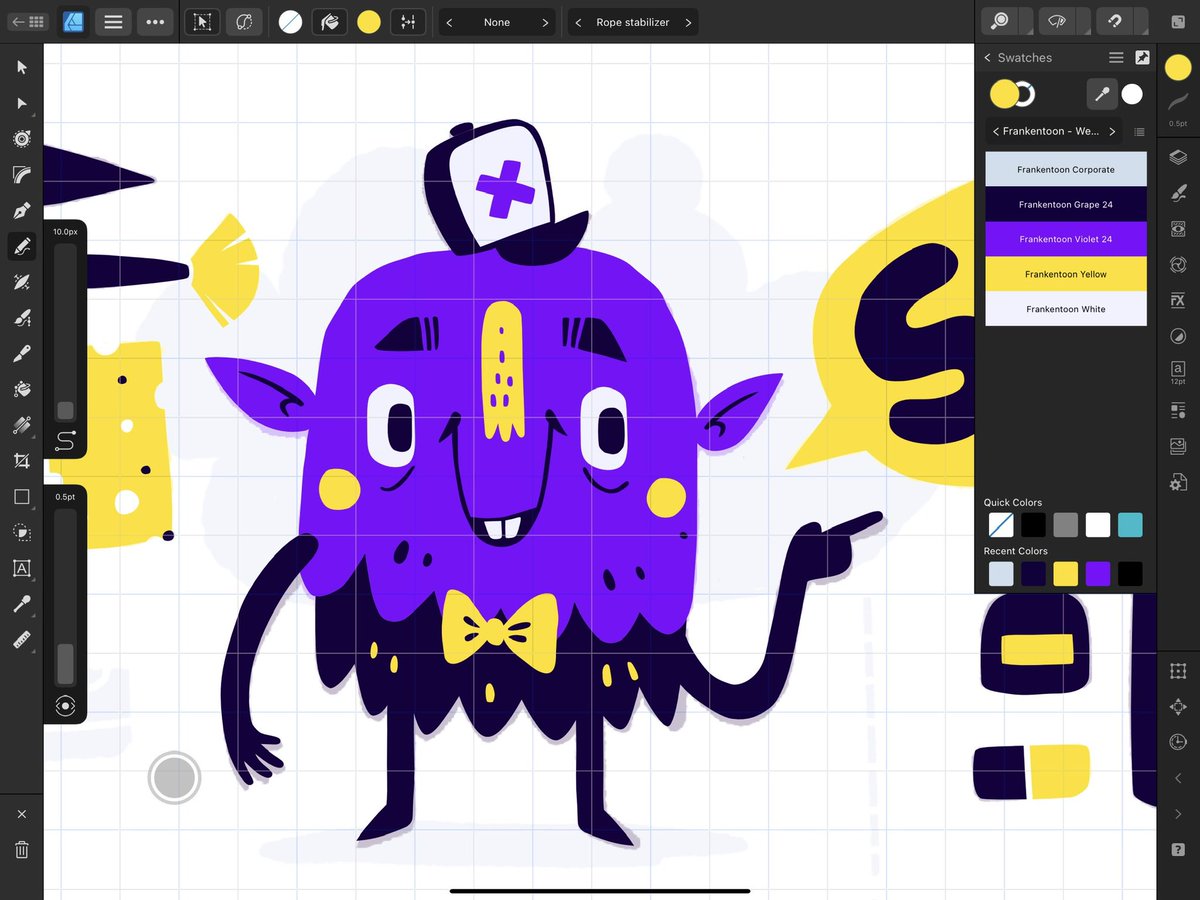1200x900 pixels.
Task: Select the Pen tool
Action: pyautogui.click(x=22, y=210)
